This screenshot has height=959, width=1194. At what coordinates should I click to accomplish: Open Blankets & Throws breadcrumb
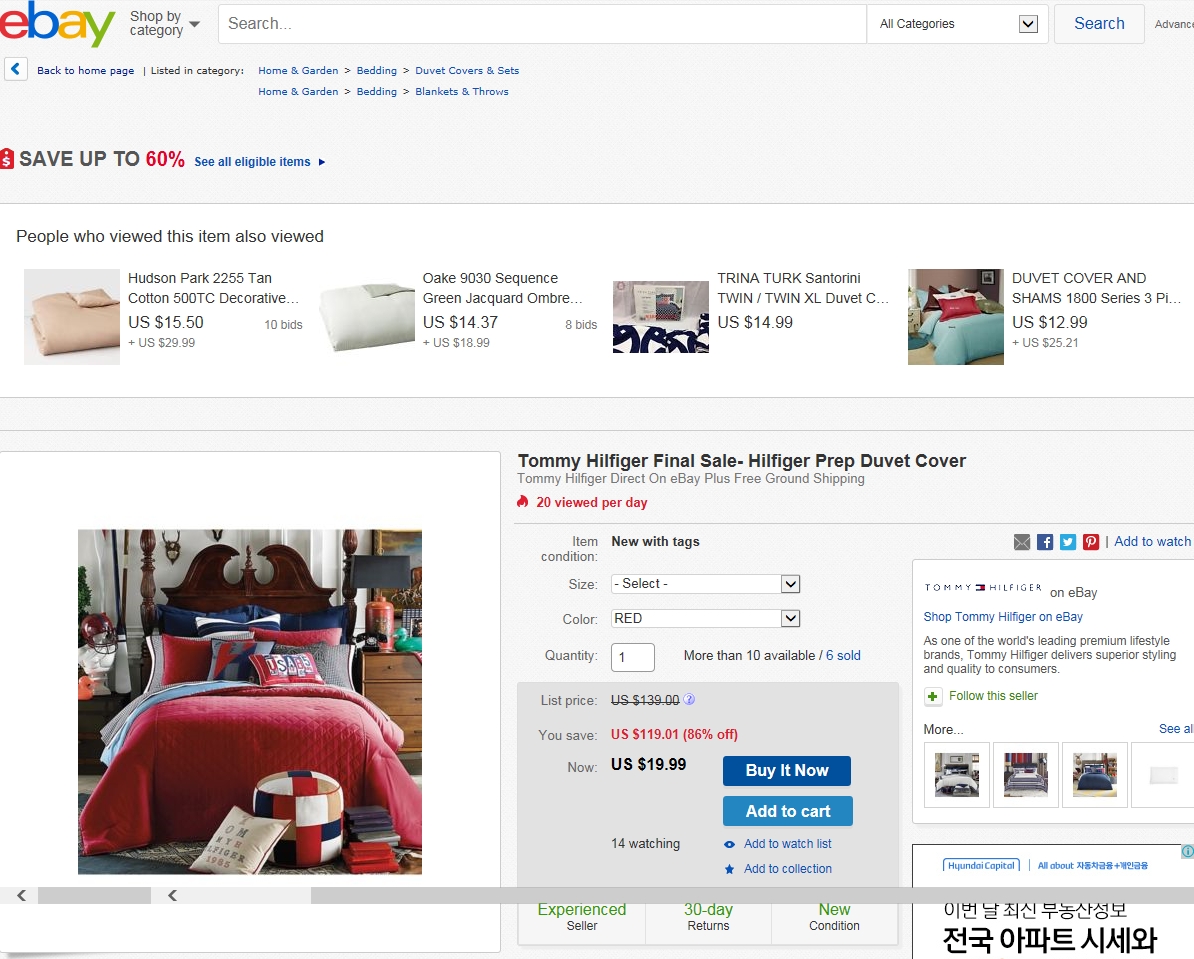(x=462, y=92)
